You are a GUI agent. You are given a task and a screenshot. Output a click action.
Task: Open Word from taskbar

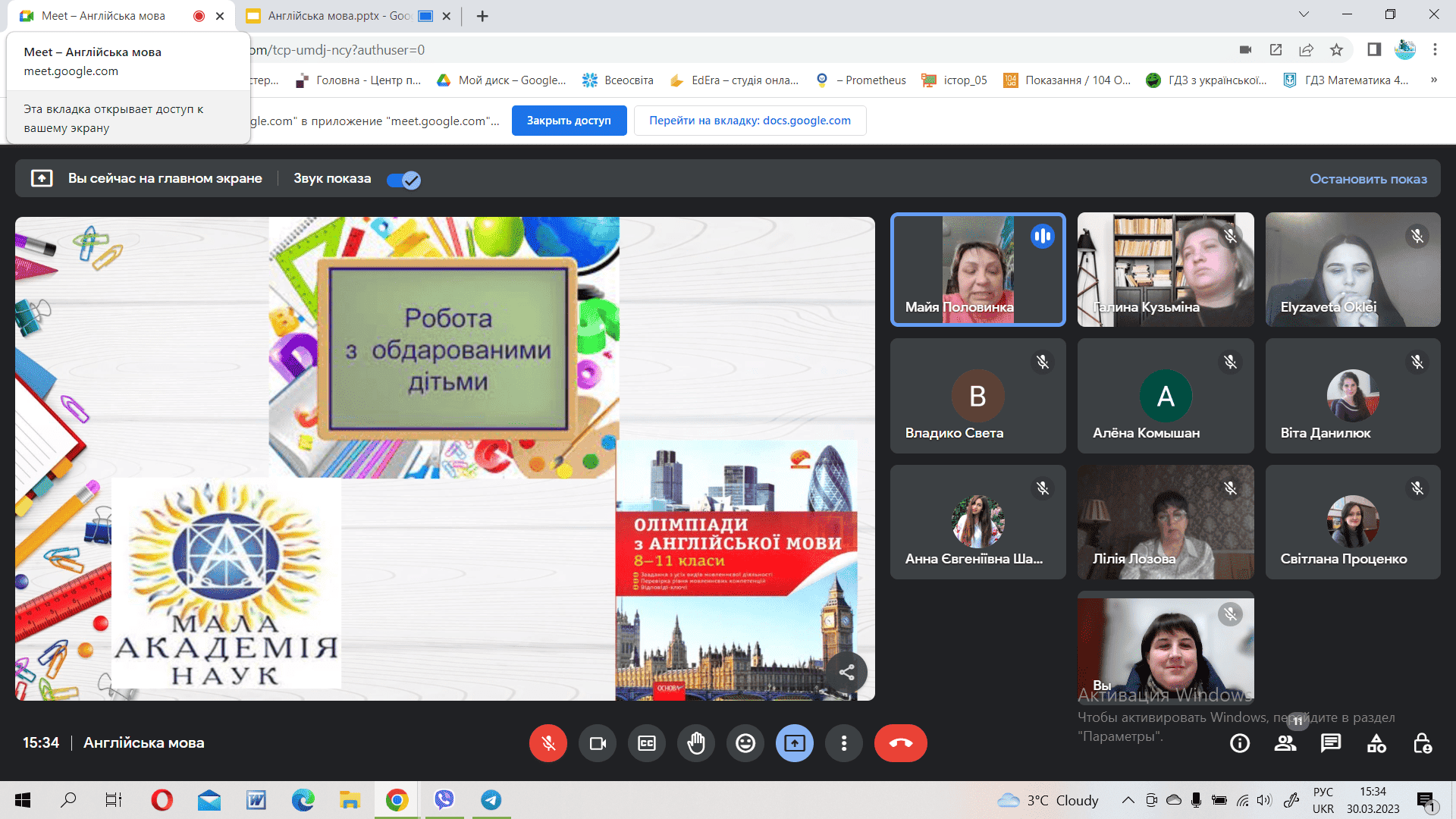256,800
